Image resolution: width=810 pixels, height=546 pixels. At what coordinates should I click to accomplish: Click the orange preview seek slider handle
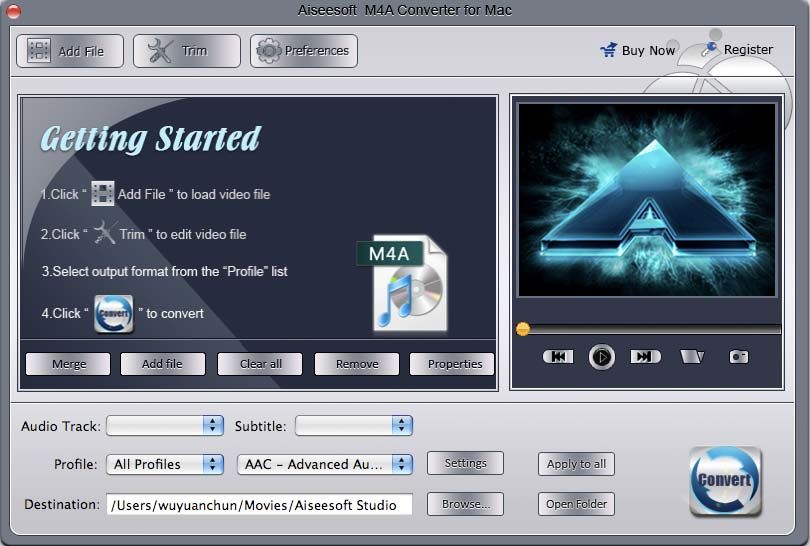pos(523,329)
